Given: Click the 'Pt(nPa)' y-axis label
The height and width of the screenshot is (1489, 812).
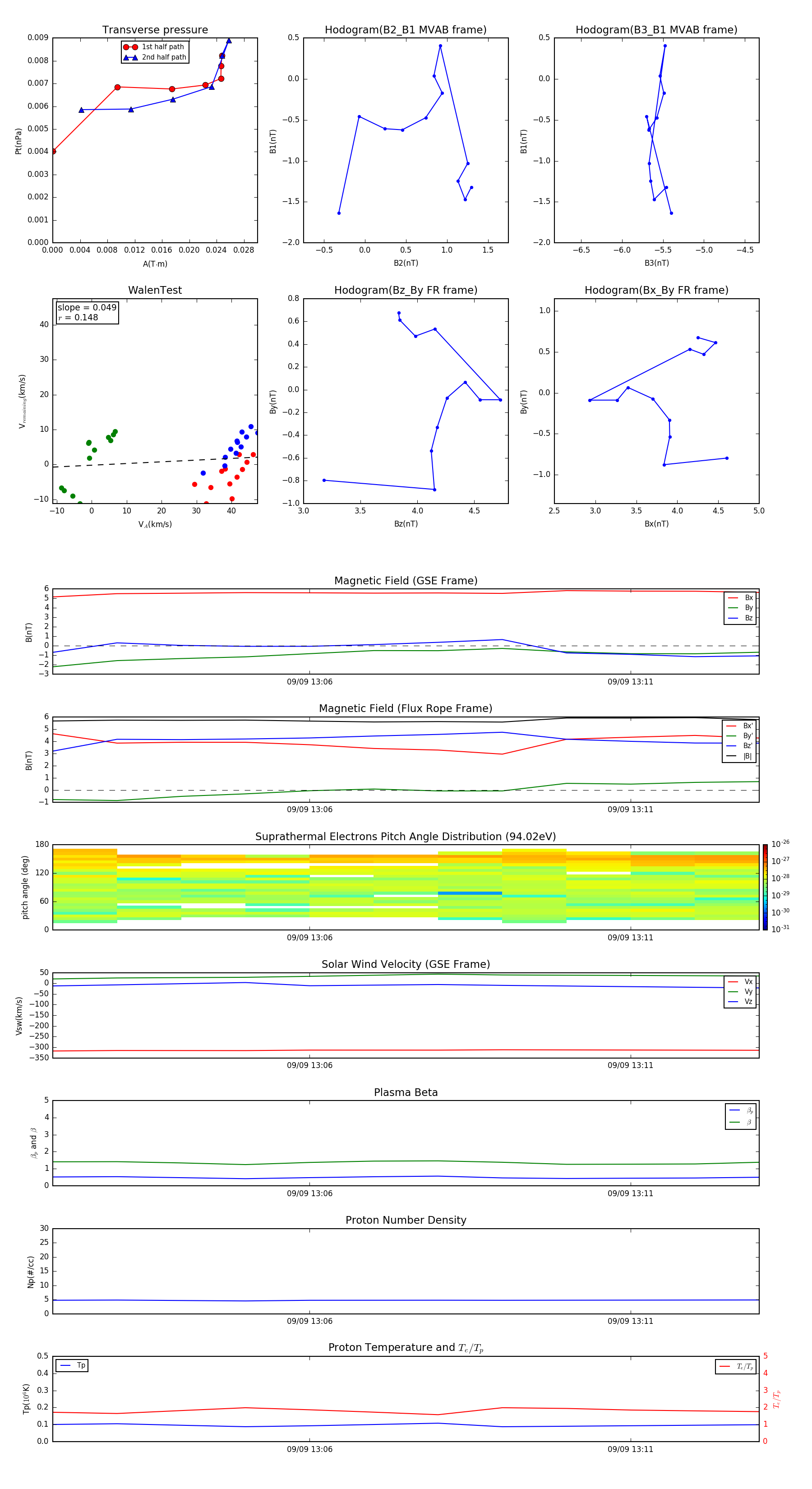Looking at the screenshot, I should click(18, 140).
